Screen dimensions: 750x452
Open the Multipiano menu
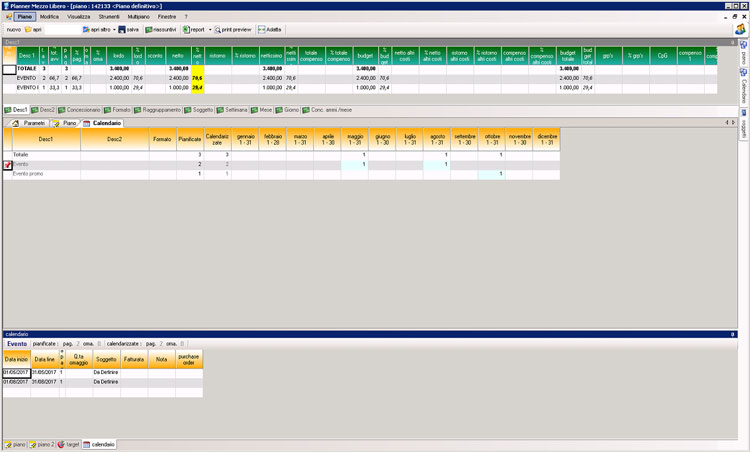click(139, 17)
